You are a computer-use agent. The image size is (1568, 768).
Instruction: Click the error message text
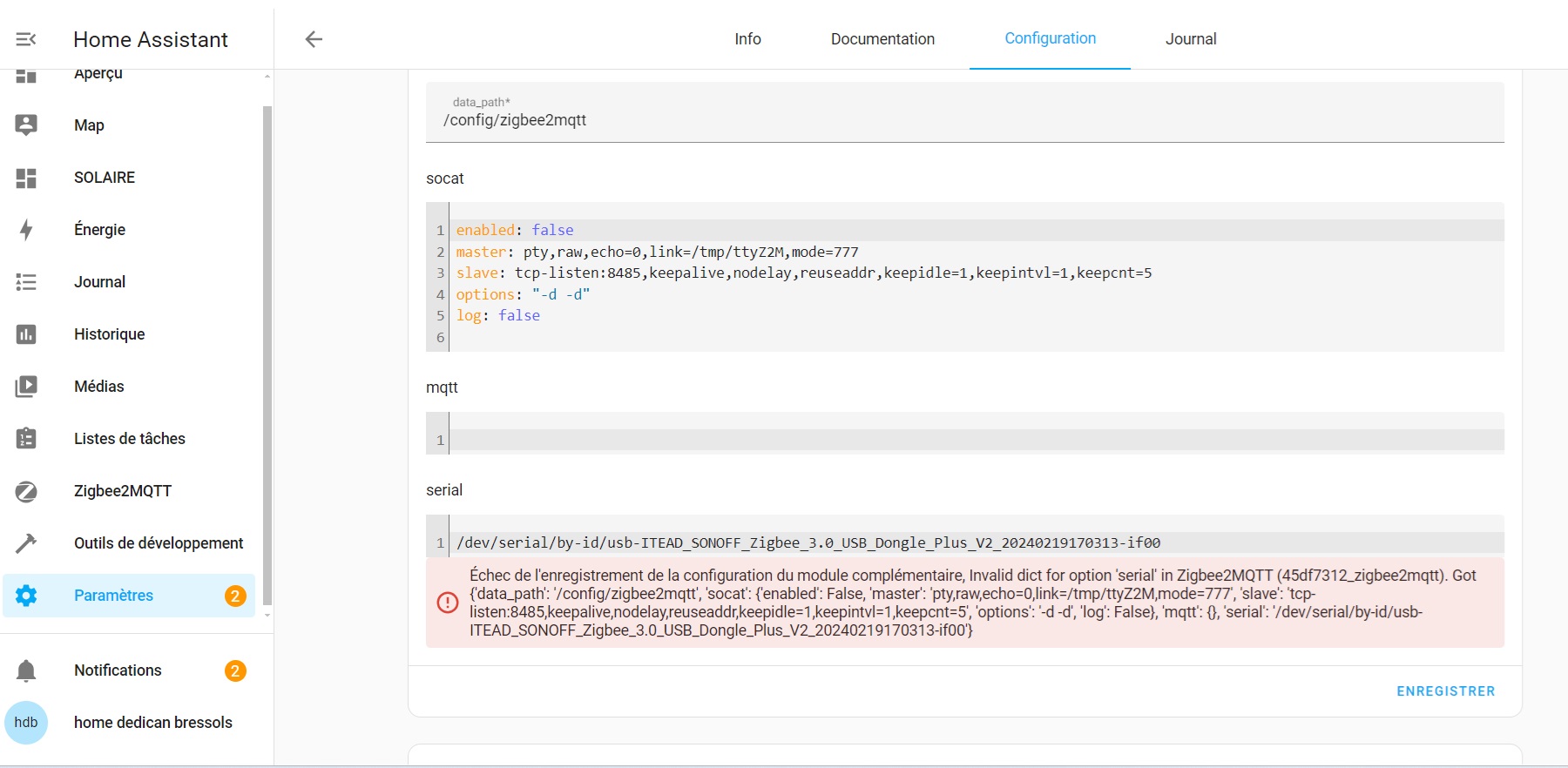(973, 603)
